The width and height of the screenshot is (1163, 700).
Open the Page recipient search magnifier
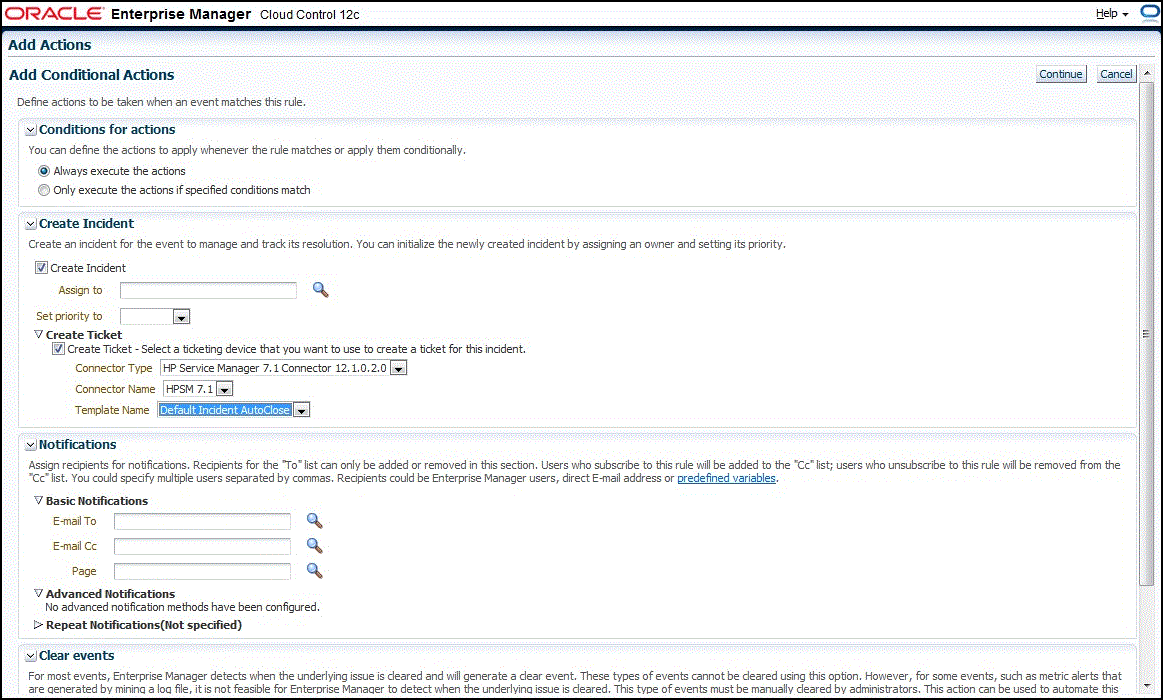314,571
